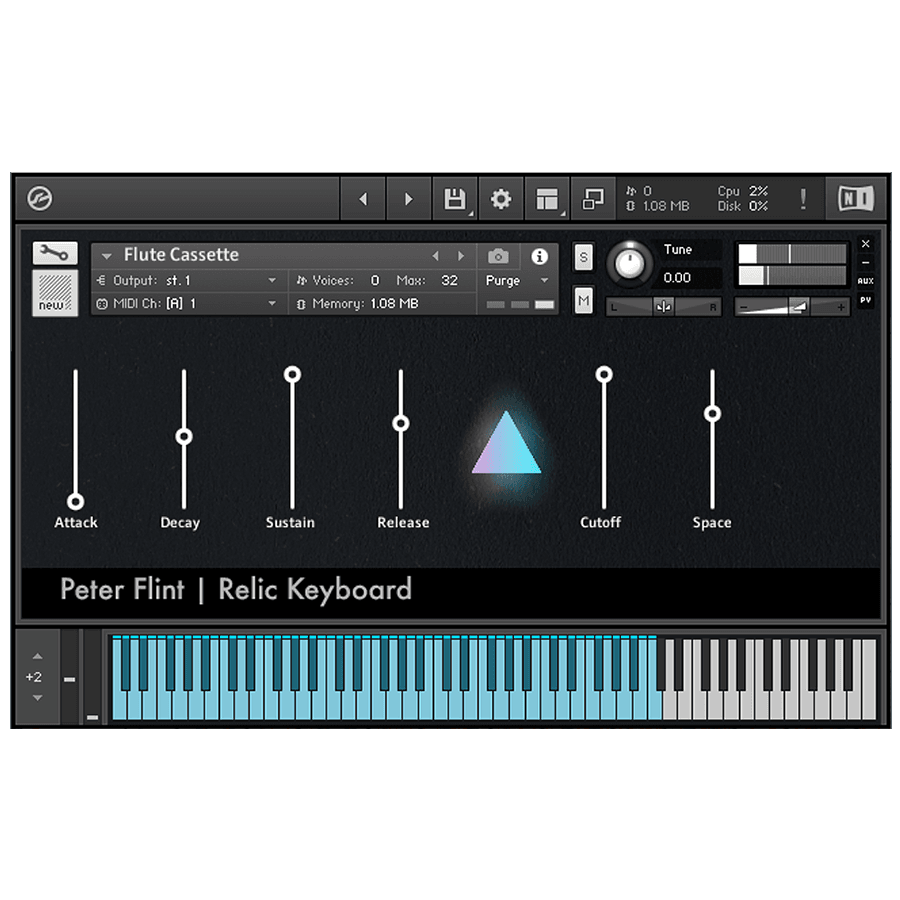900x900 pixels.
Task: Click the Flute Cassette instrument name
Action: (181, 254)
